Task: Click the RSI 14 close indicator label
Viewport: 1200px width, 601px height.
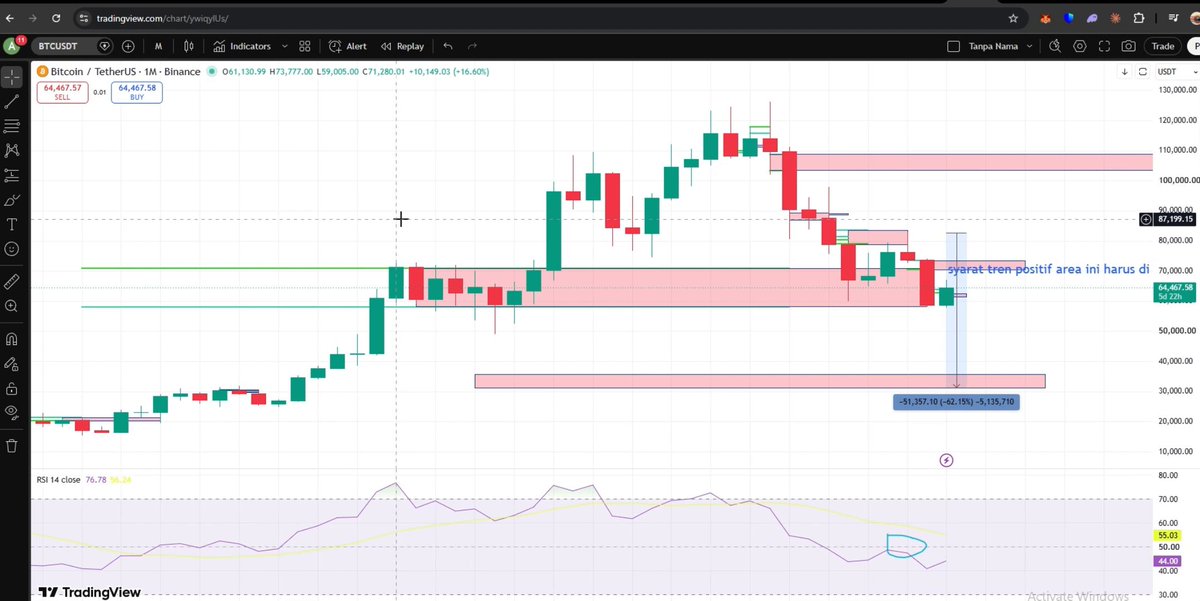Action: point(58,480)
